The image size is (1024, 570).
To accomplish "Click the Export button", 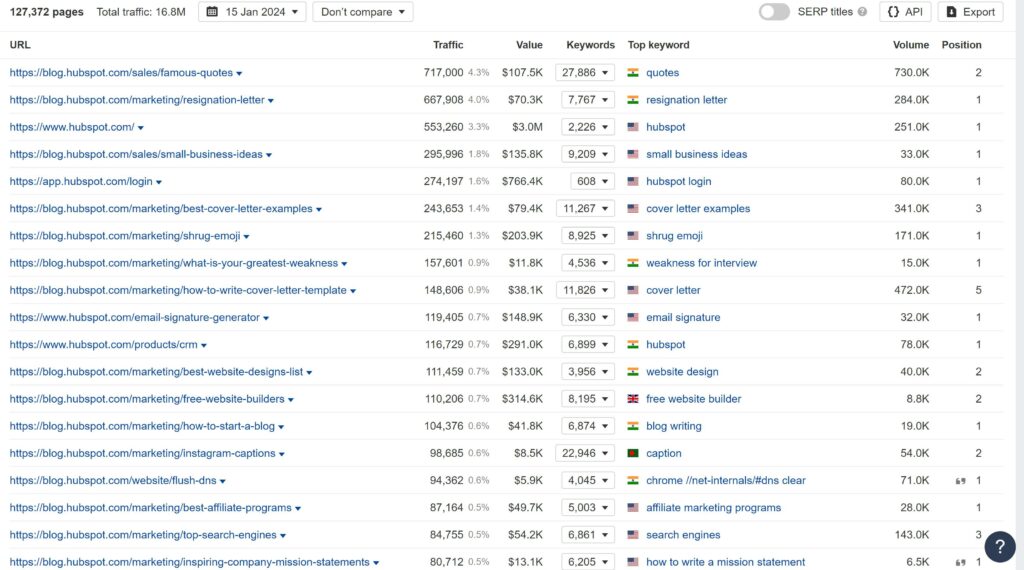I will (970, 12).
